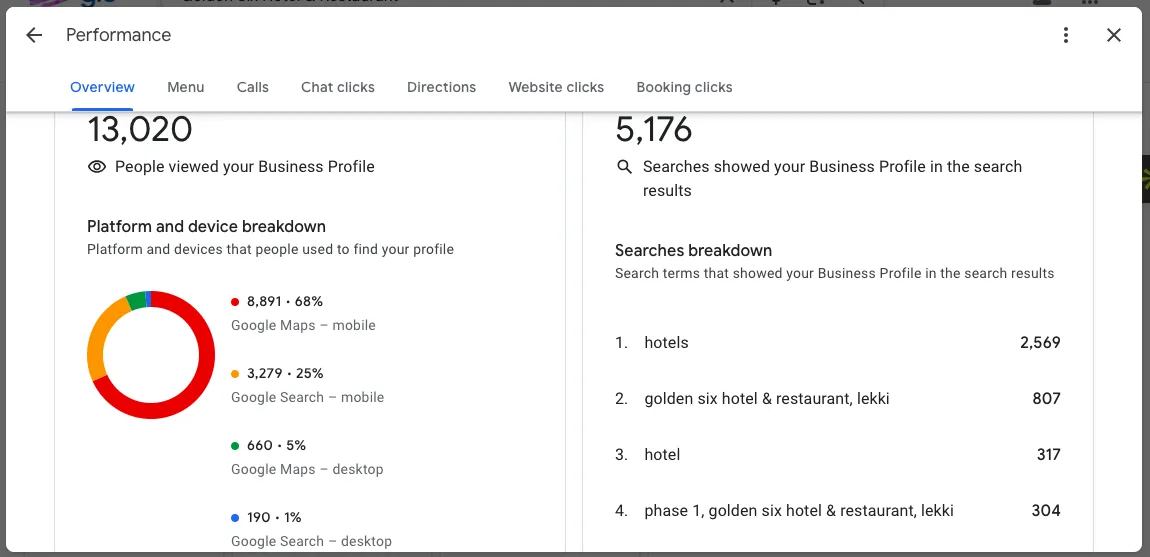This screenshot has height=557, width=1150.
Task: View the Website clicks tab
Action: coord(556,87)
